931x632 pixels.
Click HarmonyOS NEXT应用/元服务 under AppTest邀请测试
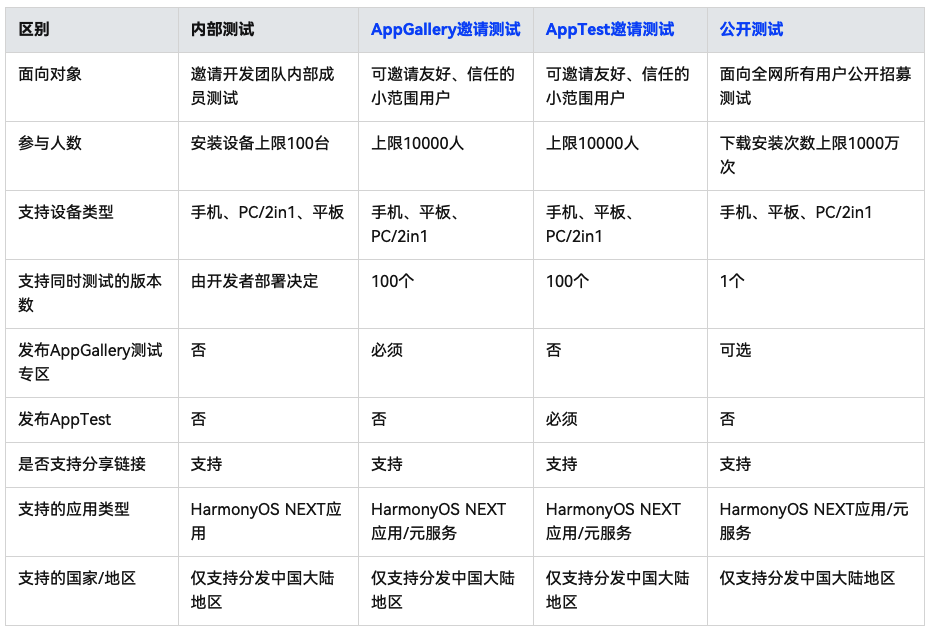point(613,521)
